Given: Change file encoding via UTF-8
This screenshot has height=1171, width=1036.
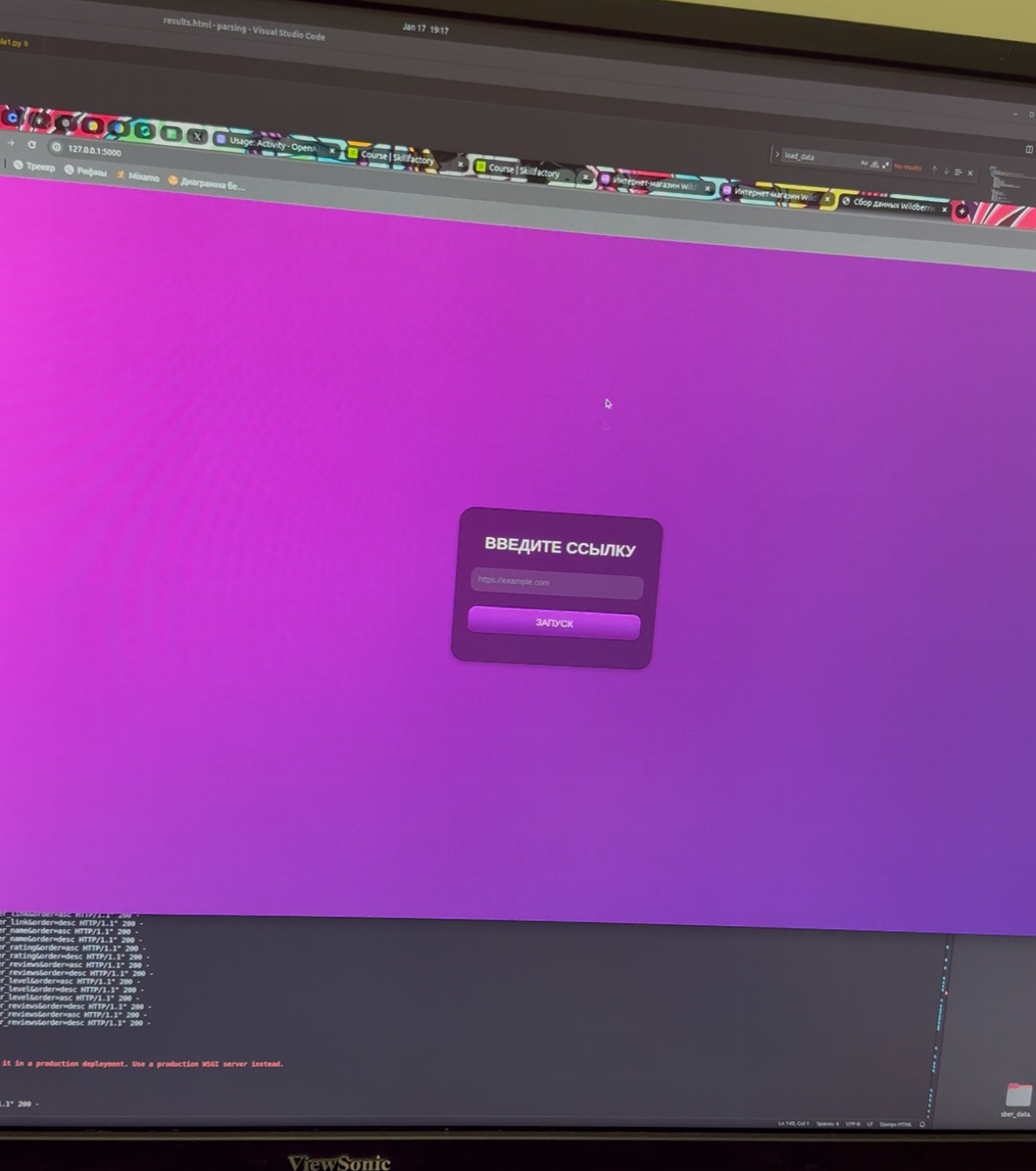Looking at the screenshot, I should [x=852, y=1124].
